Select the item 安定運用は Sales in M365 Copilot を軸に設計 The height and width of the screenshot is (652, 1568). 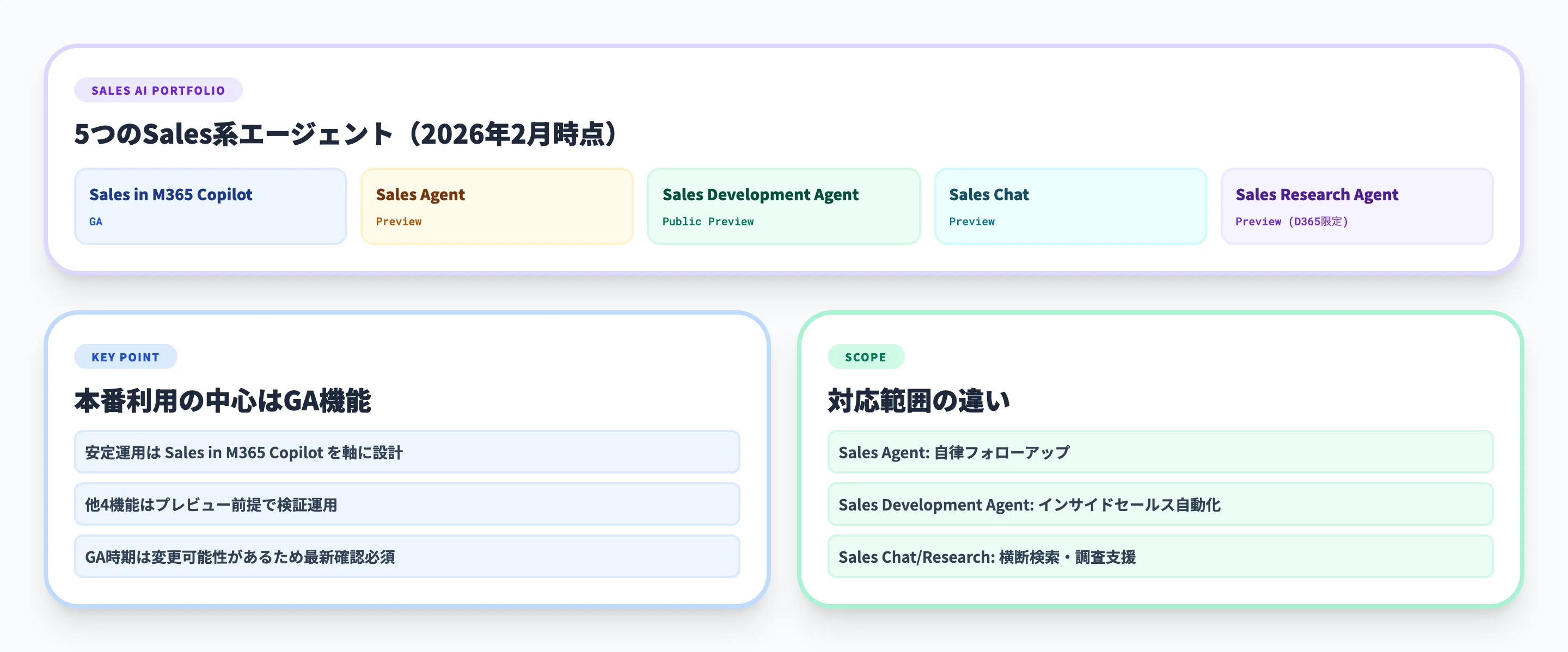(406, 452)
